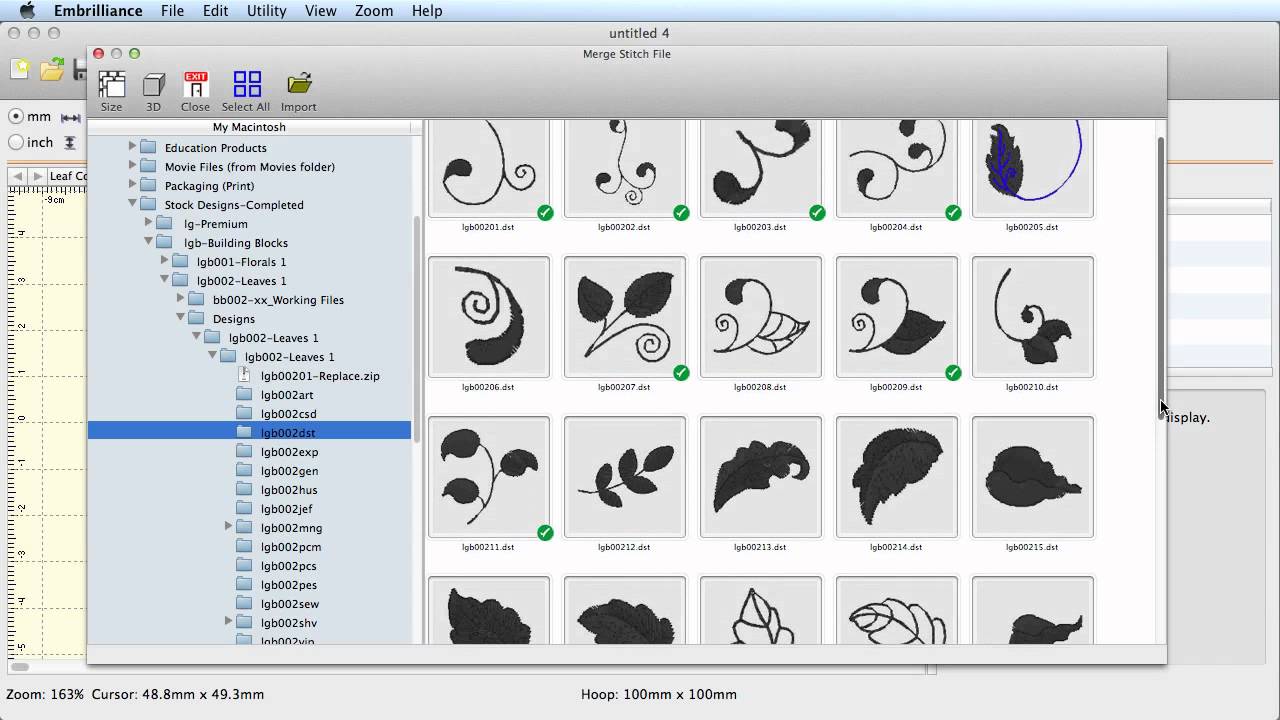Screen dimensions: 1280x720
Task: Select the lgb00213.dst thumbnail
Action: coord(761,477)
